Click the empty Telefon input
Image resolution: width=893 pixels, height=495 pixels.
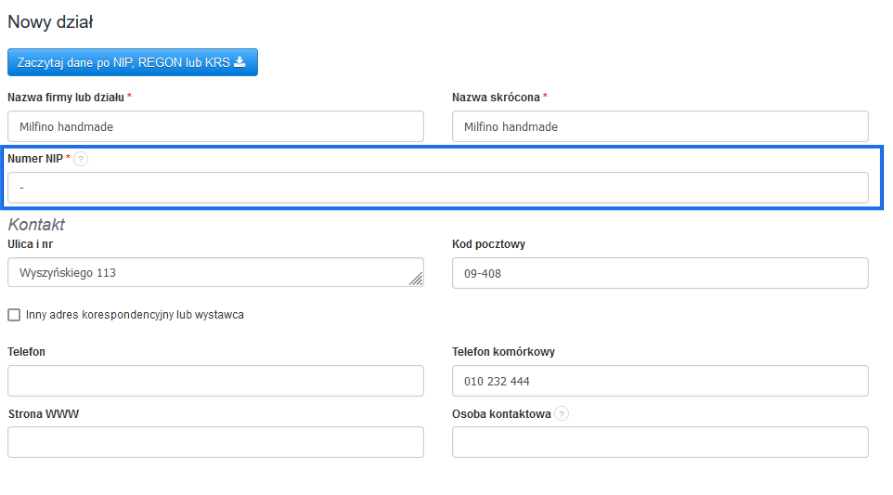pyautogui.click(x=215, y=381)
